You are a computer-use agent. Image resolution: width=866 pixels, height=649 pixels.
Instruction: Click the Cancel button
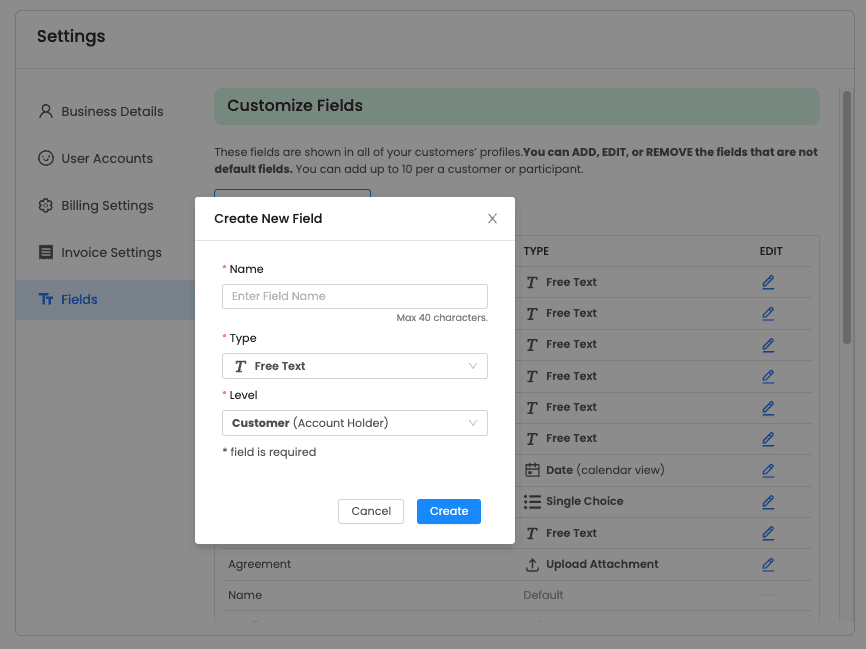pyautogui.click(x=371, y=511)
